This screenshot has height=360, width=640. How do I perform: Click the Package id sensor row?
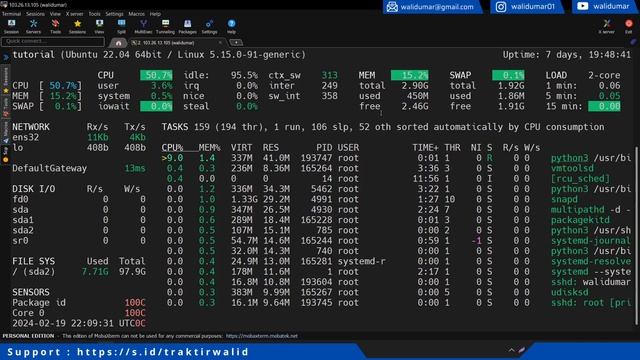click(79, 302)
